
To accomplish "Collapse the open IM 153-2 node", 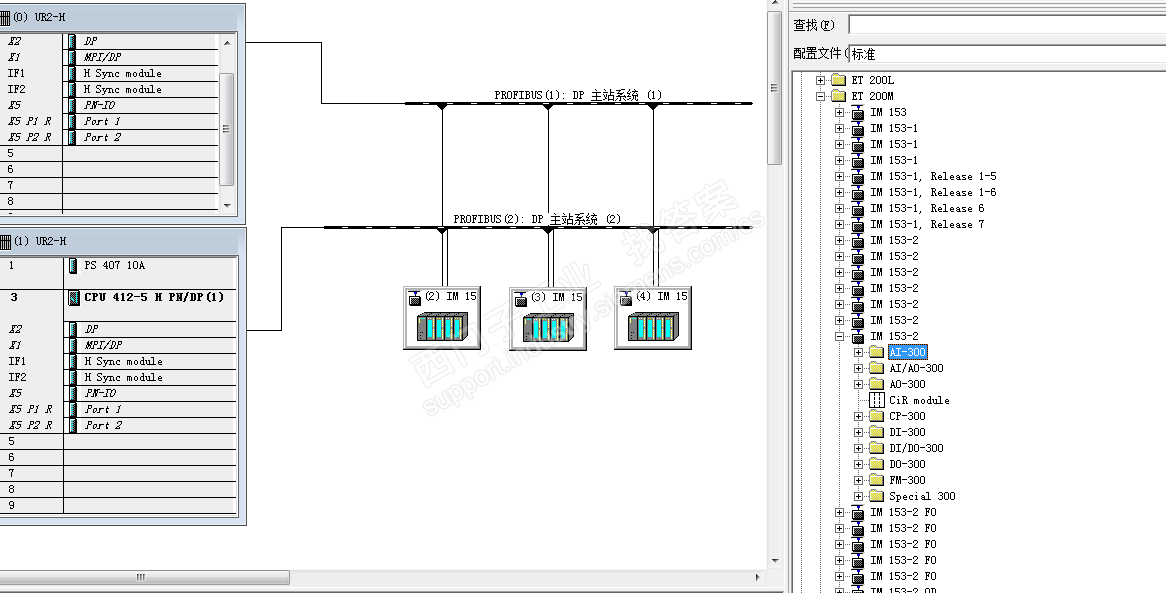I will [840, 336].
